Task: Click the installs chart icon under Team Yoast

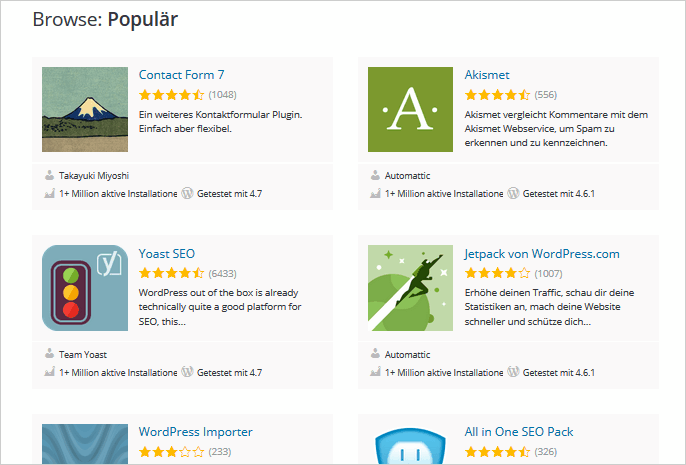Action: point(49,372)
